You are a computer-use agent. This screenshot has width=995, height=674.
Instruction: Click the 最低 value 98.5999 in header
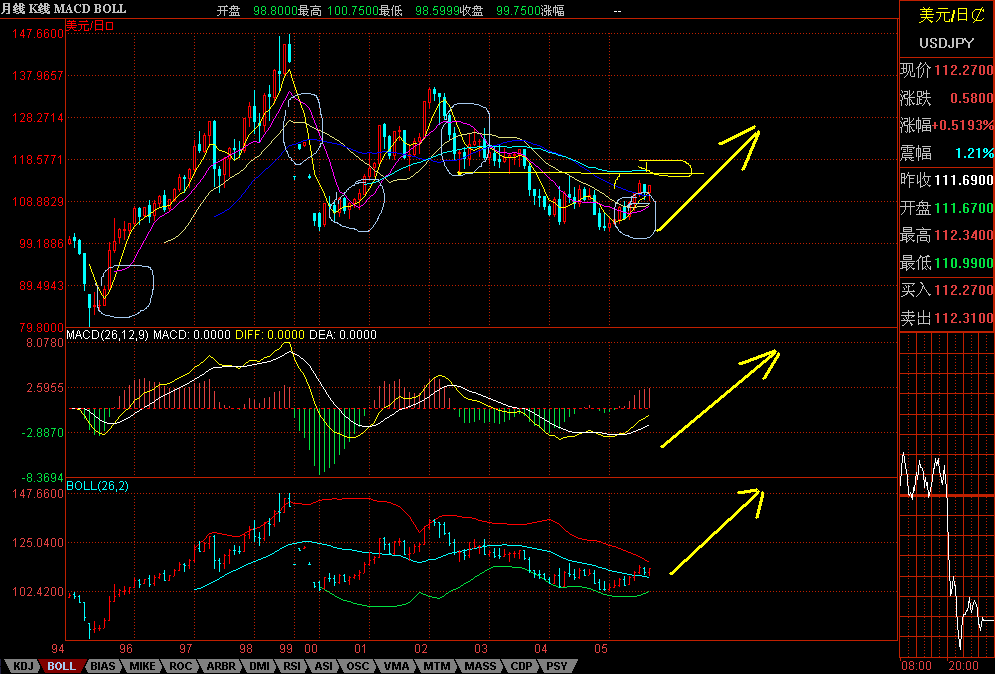437,11
